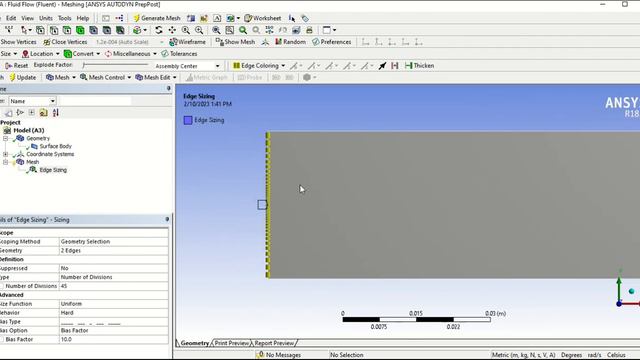Select Model (A3) in the outline
Image resolution: width=640 pixels, height=360 pixels.
(x=29, y=131)
